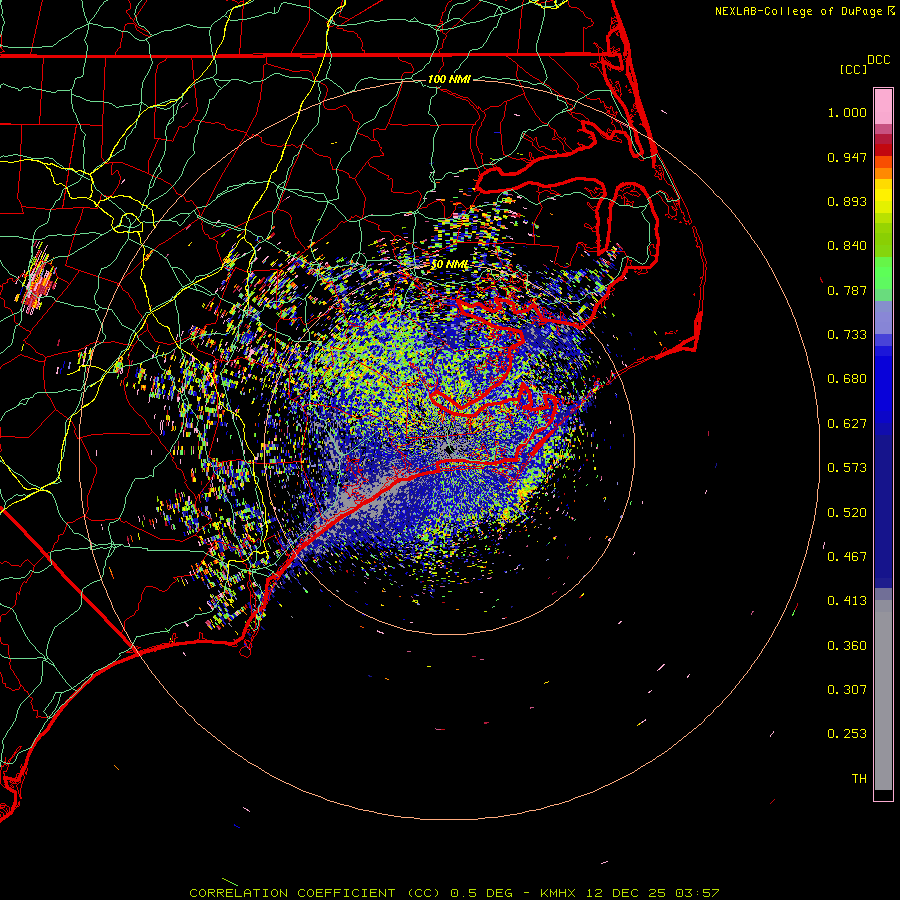Pick the lavender swatch near 0.733
This screenshot has width=900, height=900.
[883, 318]
